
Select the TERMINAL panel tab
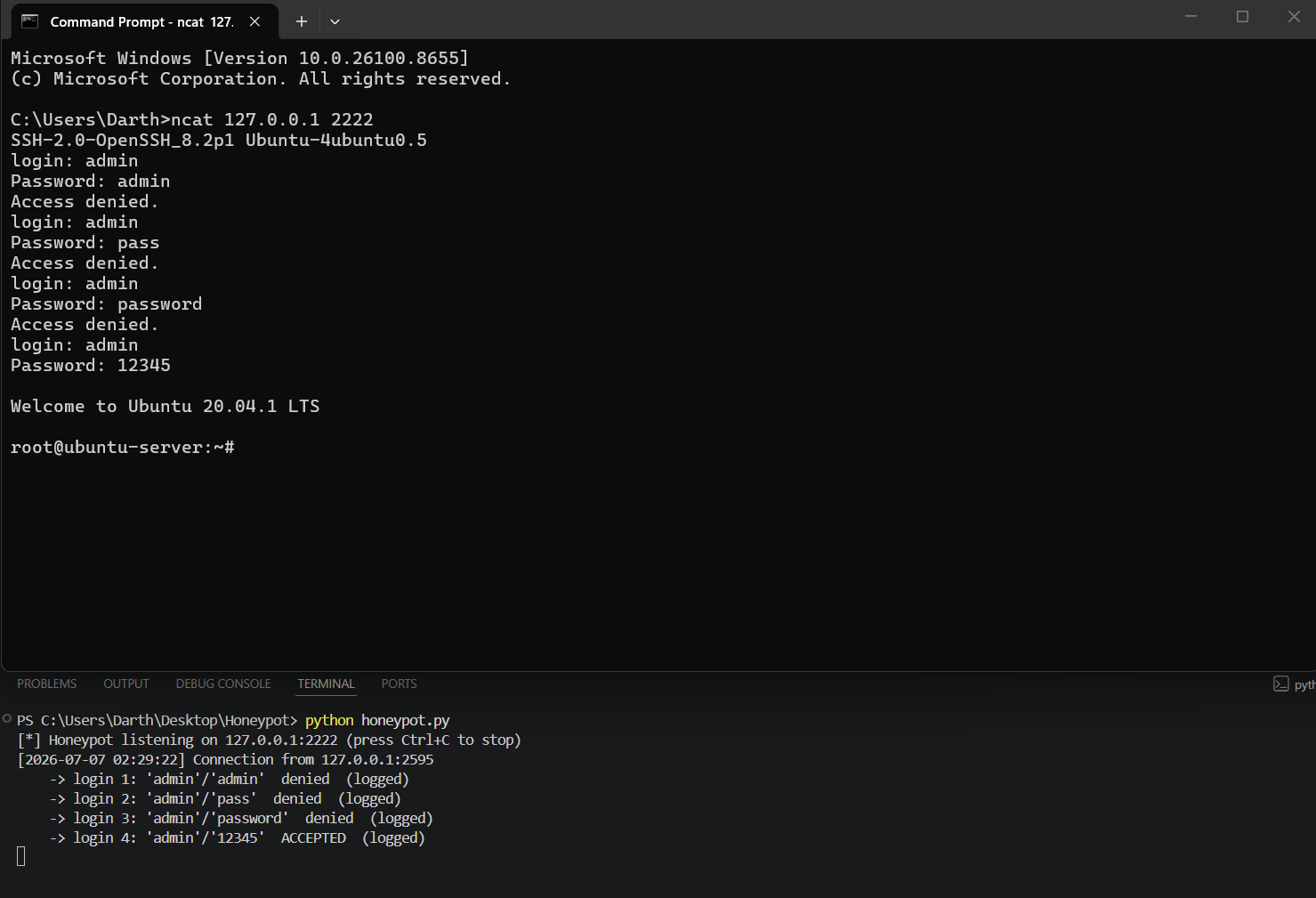(x=326, y=684)
